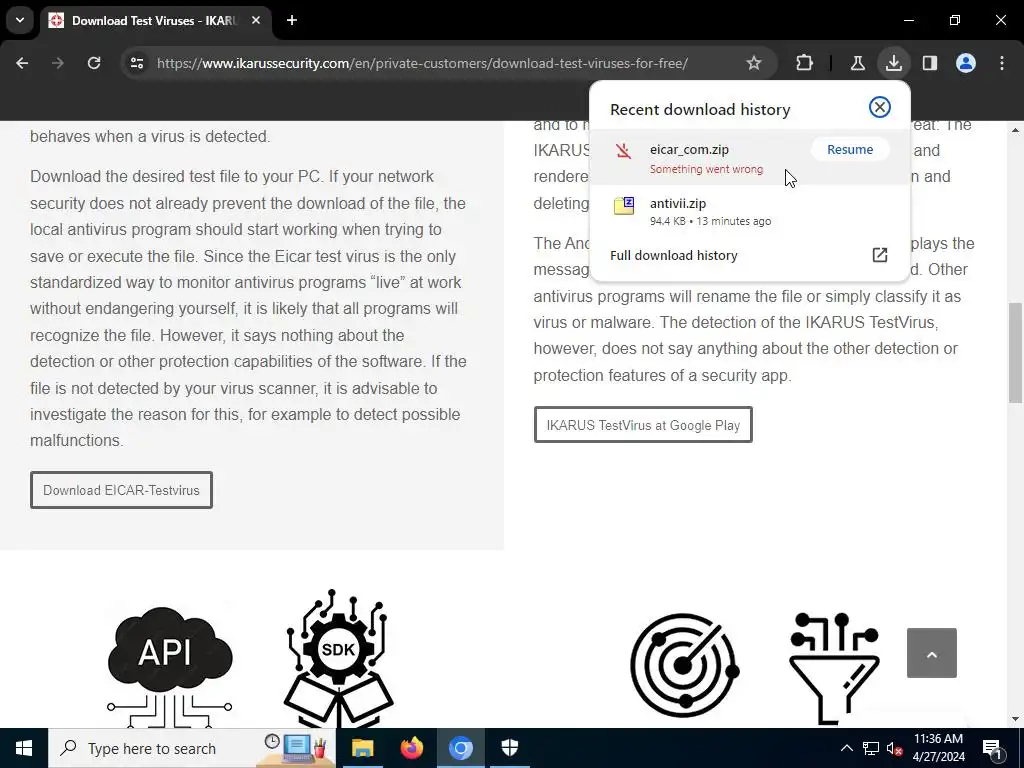Toggle the Downloads toolbar icon

(x=893, y=63)
